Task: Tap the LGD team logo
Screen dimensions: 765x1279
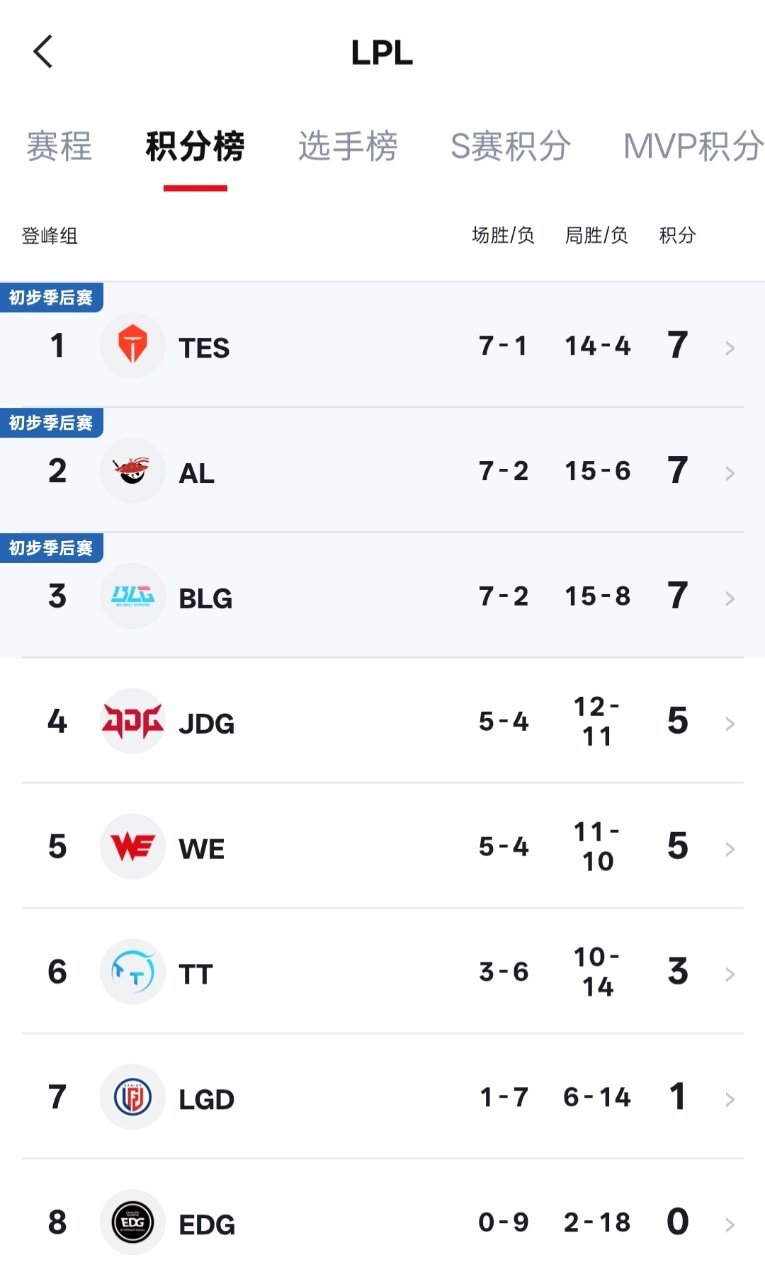Action: pyautogui.click(x=132, y=1097)
